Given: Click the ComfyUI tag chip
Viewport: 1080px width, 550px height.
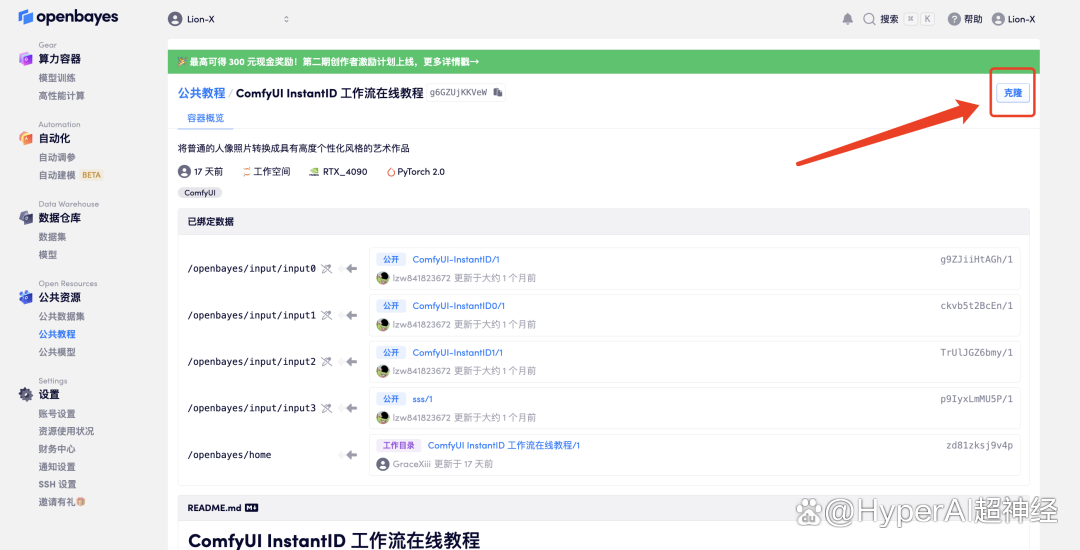Looking at the screenshot, I should pyautogui.click(x=200, y=193).
